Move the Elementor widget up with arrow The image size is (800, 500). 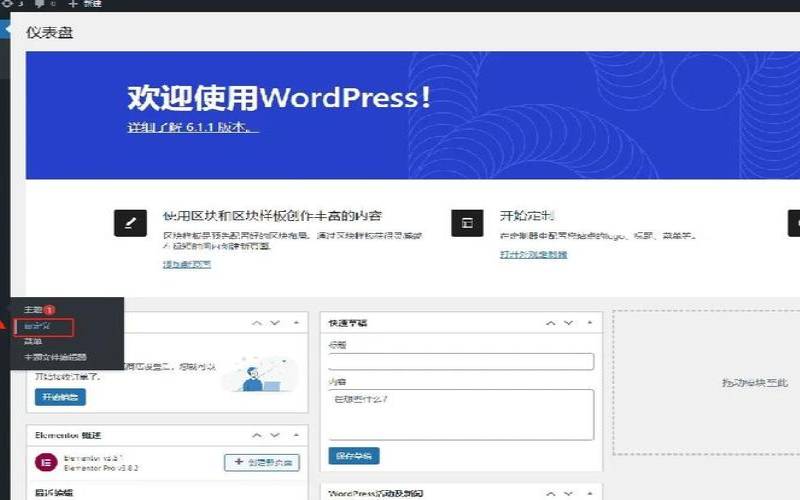[x=257, y=435]
